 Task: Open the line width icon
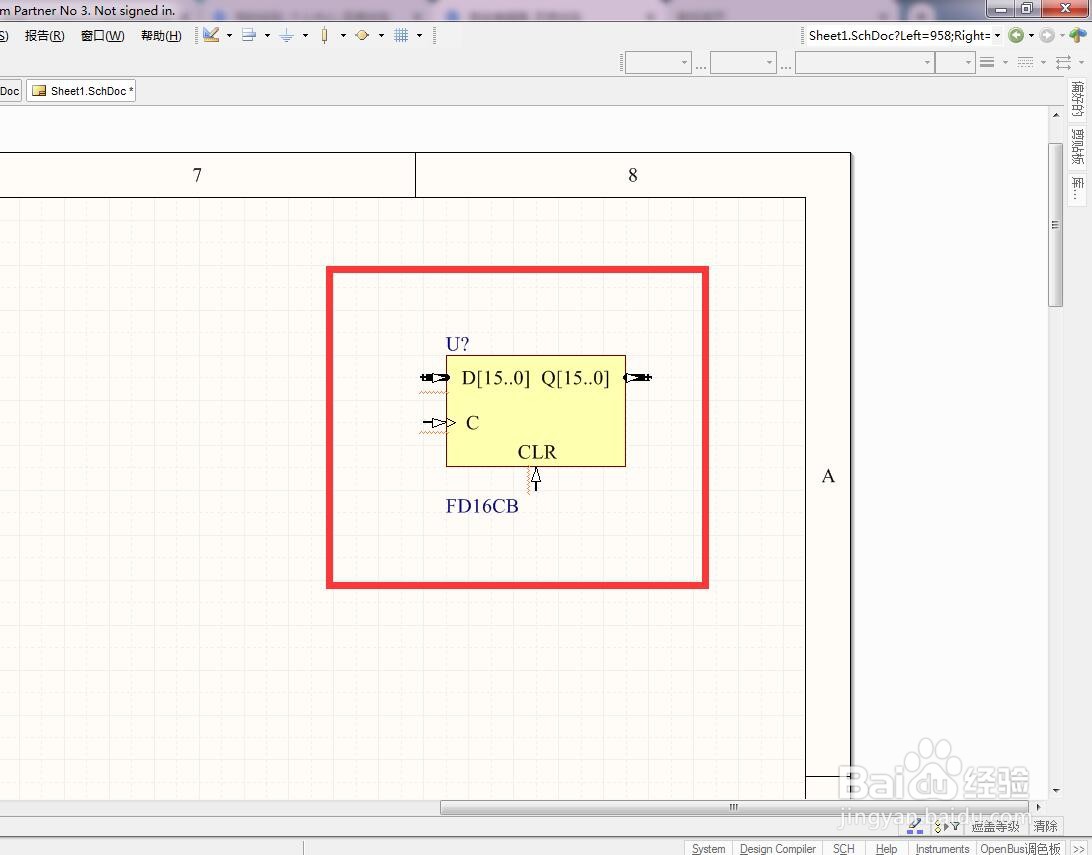(x=987, y=63)
